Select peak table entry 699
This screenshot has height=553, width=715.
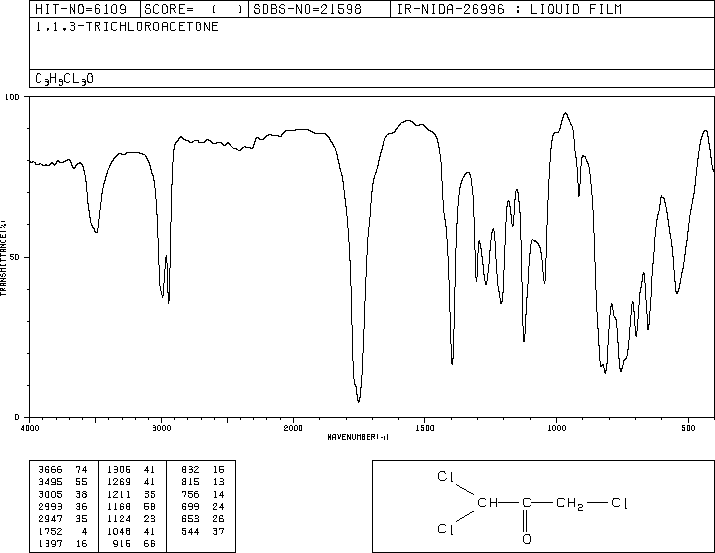click(202, 506)
